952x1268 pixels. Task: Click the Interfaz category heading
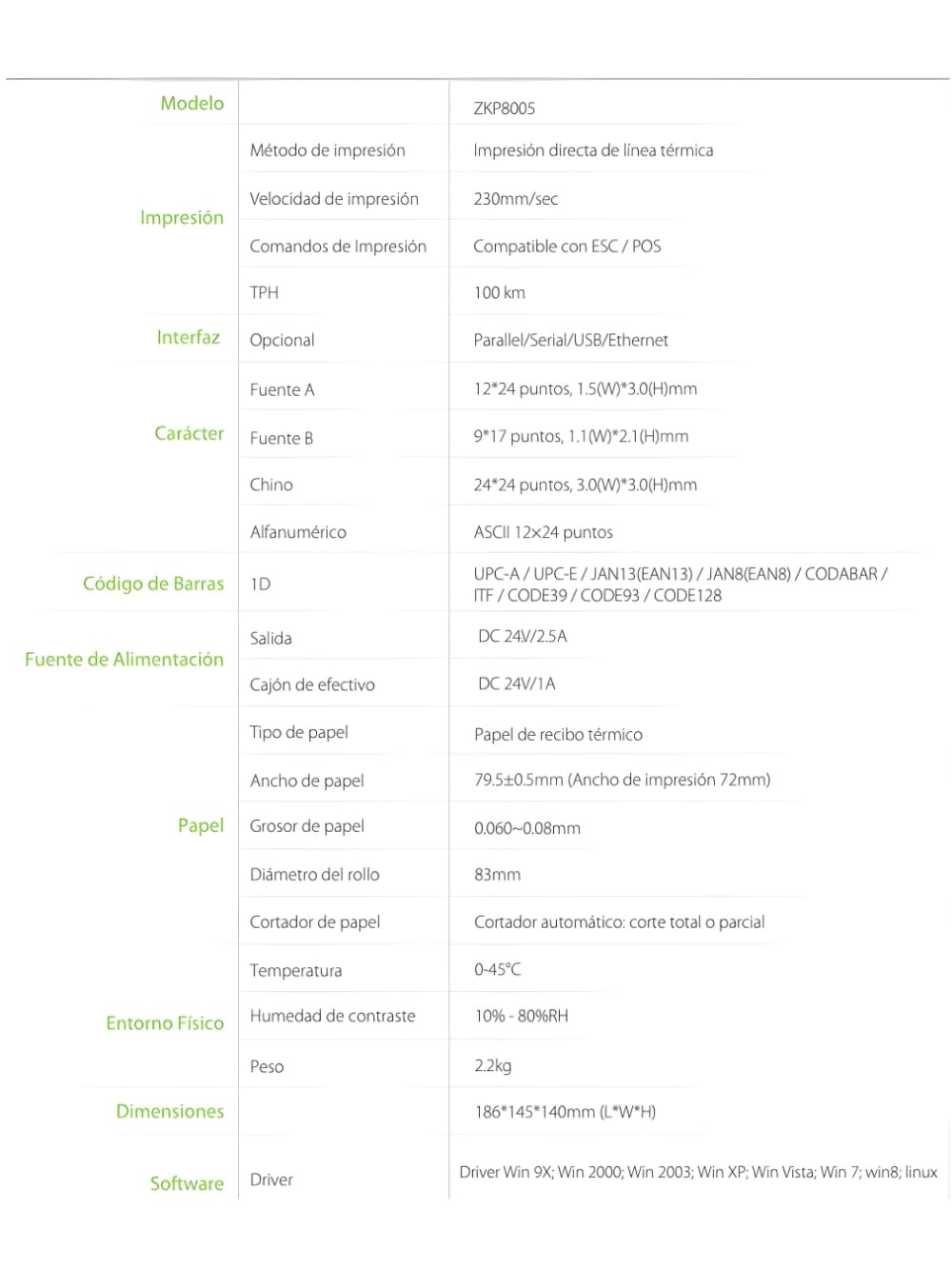tap(188, 338)
